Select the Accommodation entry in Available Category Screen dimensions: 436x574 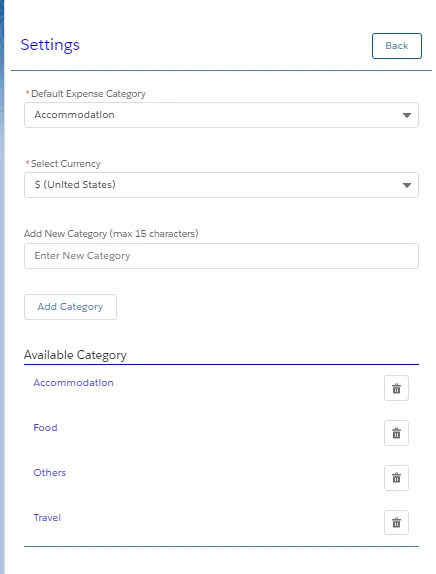[73, 383]
